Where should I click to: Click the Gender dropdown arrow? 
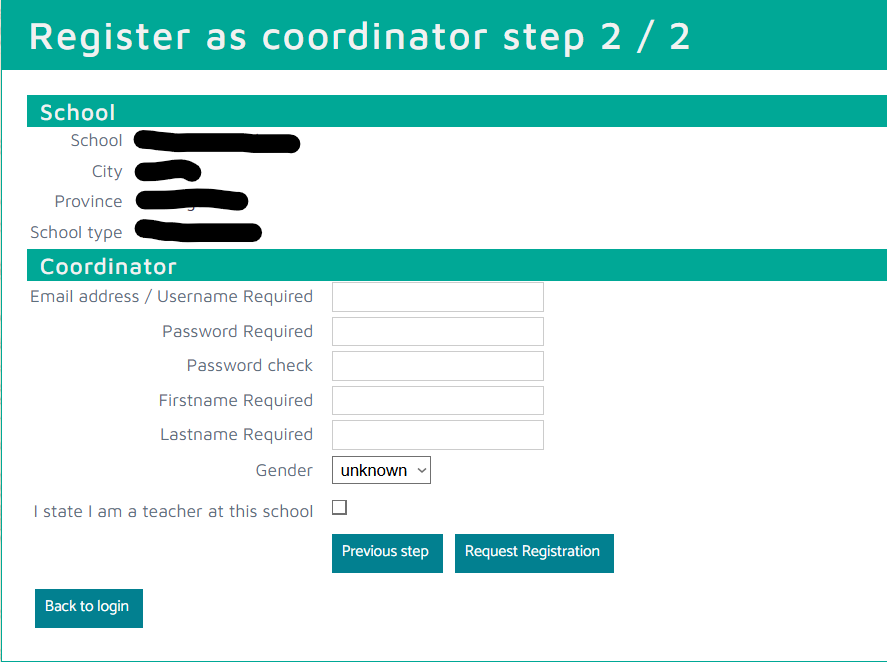coord(421,470)
